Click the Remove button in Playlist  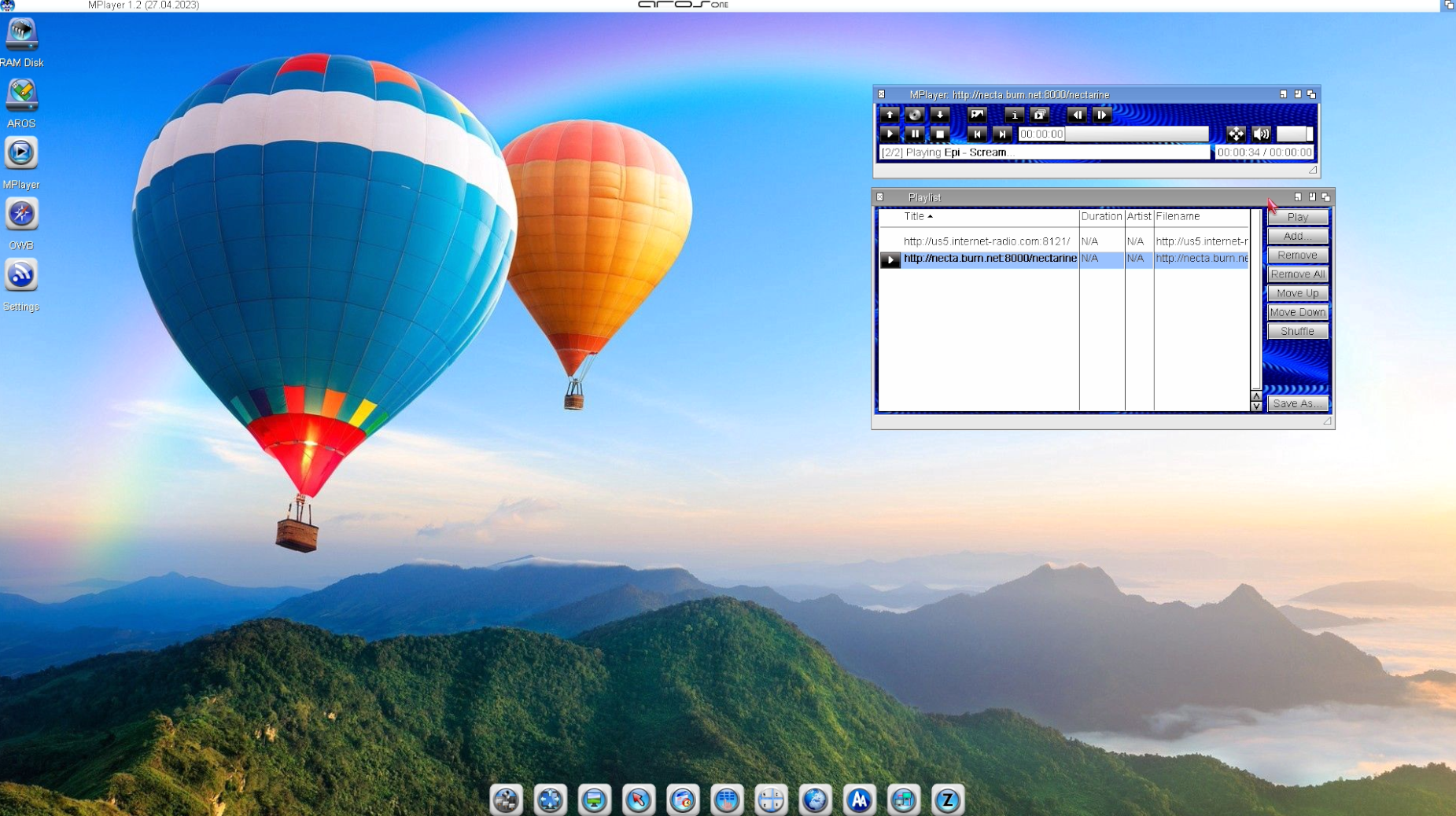[1298, 255]
